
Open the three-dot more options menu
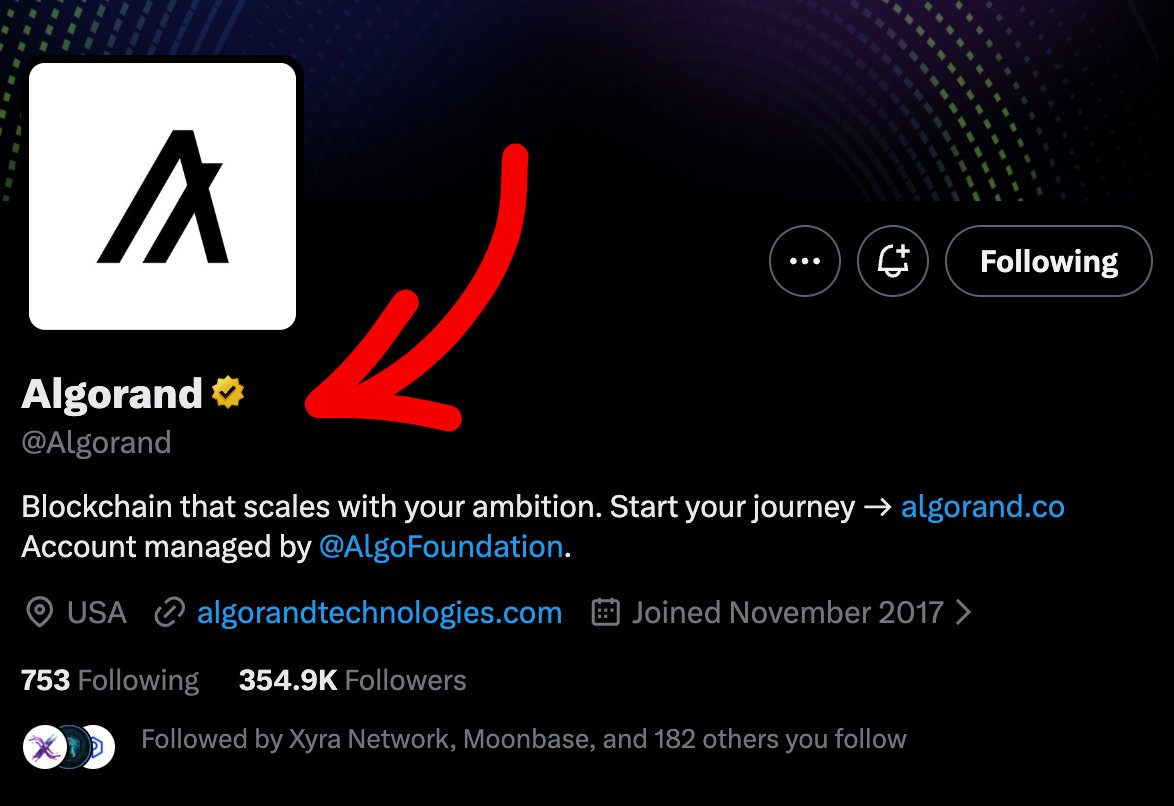(x=805, y=261)
